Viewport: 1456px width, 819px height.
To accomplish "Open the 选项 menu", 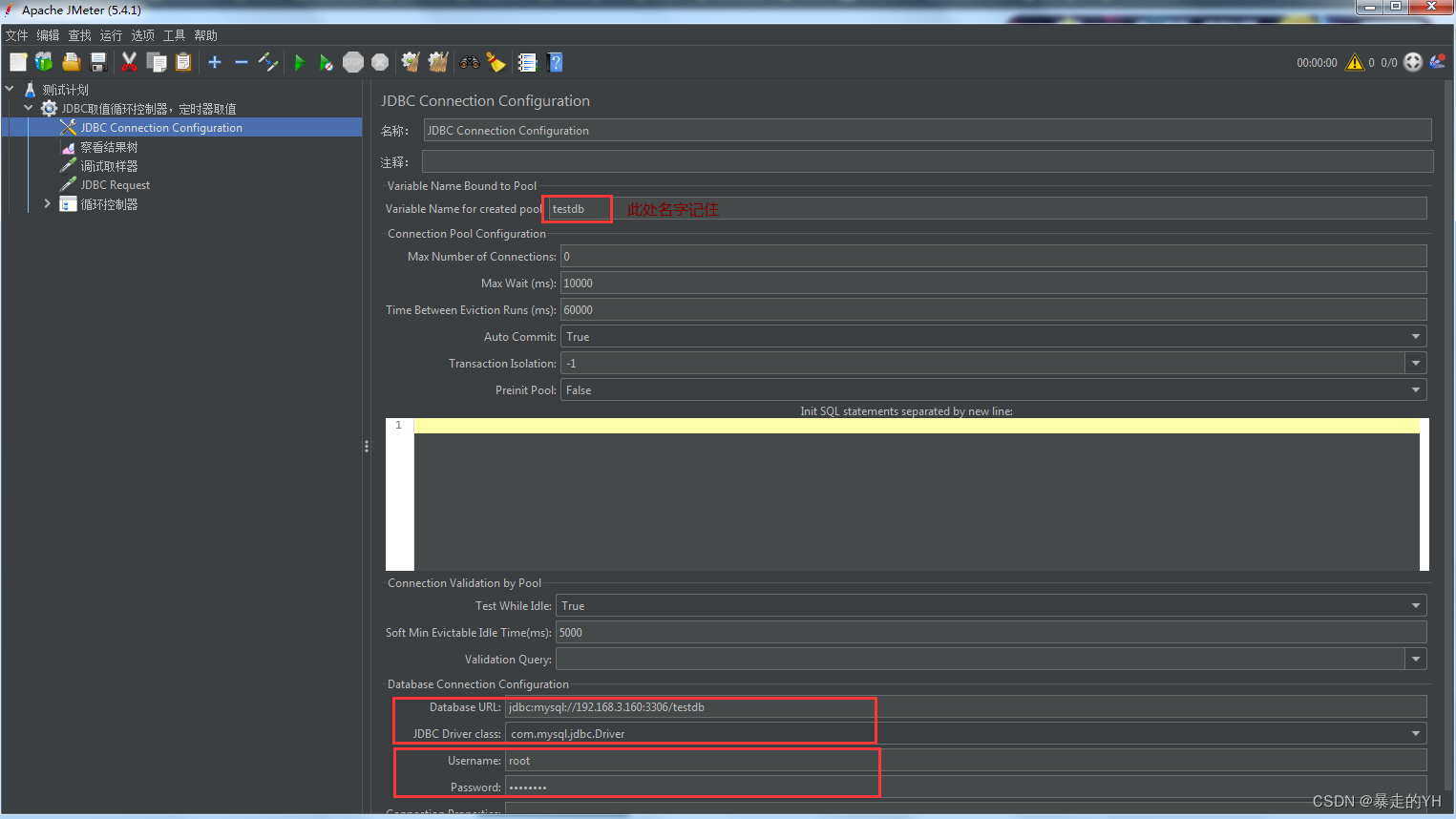I will click(x=141, y=34).
